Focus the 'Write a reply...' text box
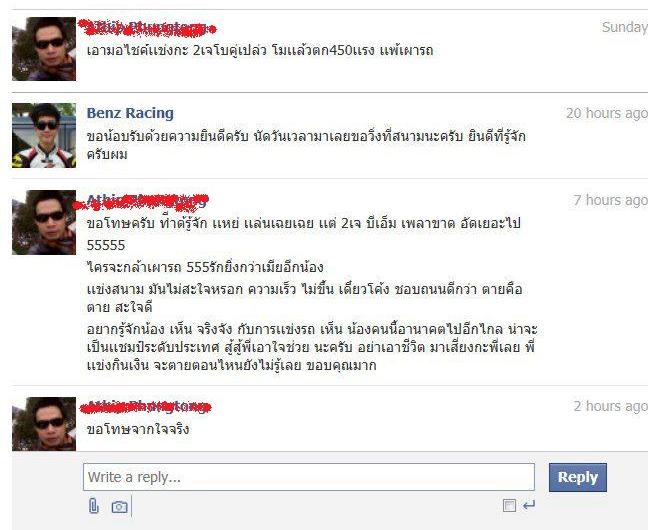This screenshot has height=530, width=664. (309, 477)
